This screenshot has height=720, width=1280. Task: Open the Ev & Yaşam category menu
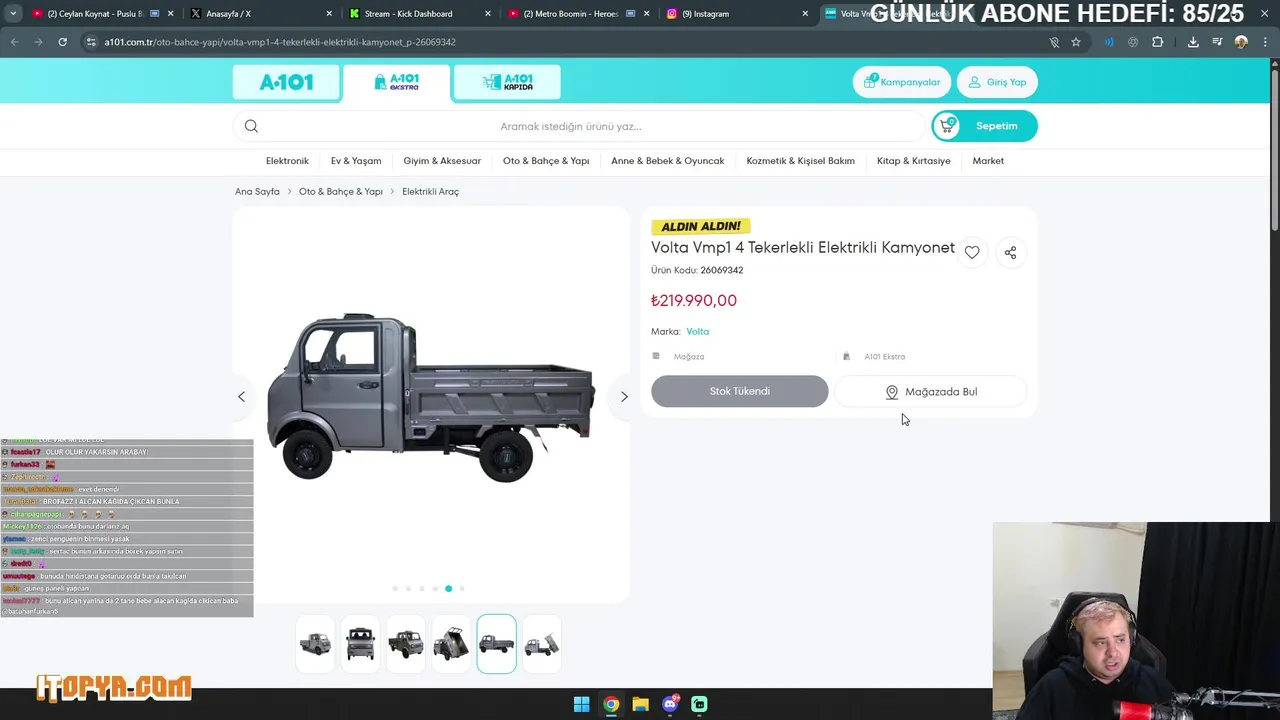[356, 161]
